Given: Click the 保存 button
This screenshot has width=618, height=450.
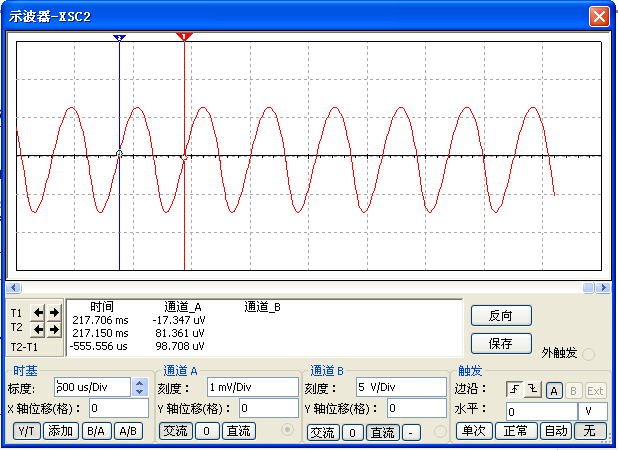Looking at the screenshot, I should (x=501, y=344).
